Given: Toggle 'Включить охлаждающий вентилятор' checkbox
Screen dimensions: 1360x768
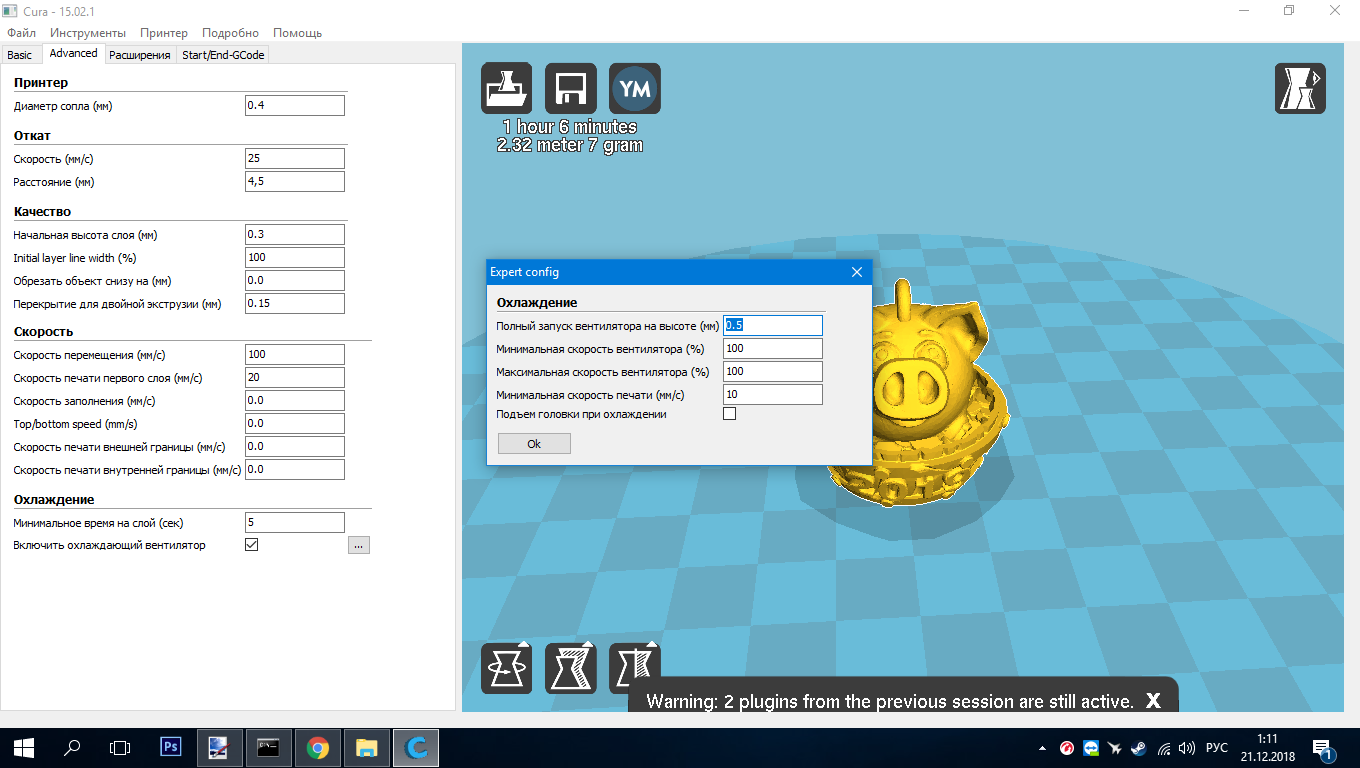Looking at the screenshot, I should (x=252, y=545).
